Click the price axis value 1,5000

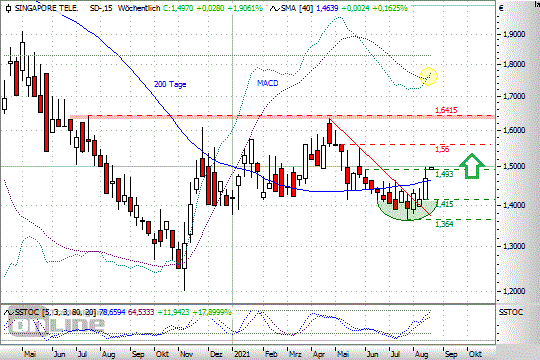tap(514, 166)
